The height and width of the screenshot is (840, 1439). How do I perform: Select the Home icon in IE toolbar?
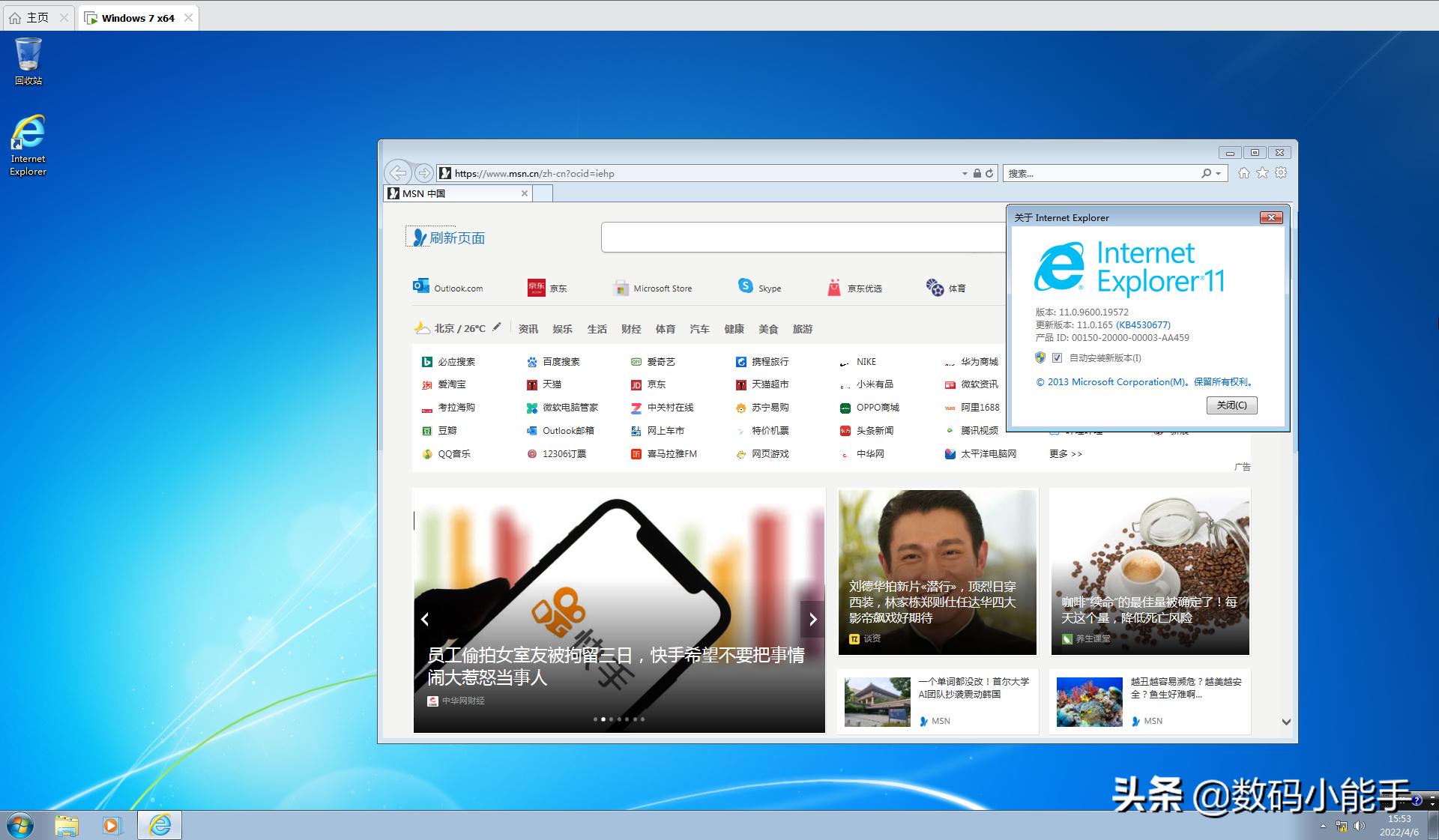[x=1244, y=173]
